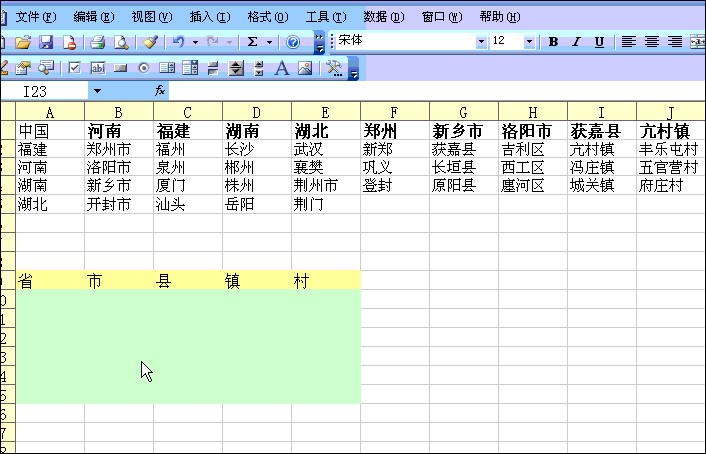The image size is (706, 454).
Task: Align text right
Action: [x=674, y=42]
